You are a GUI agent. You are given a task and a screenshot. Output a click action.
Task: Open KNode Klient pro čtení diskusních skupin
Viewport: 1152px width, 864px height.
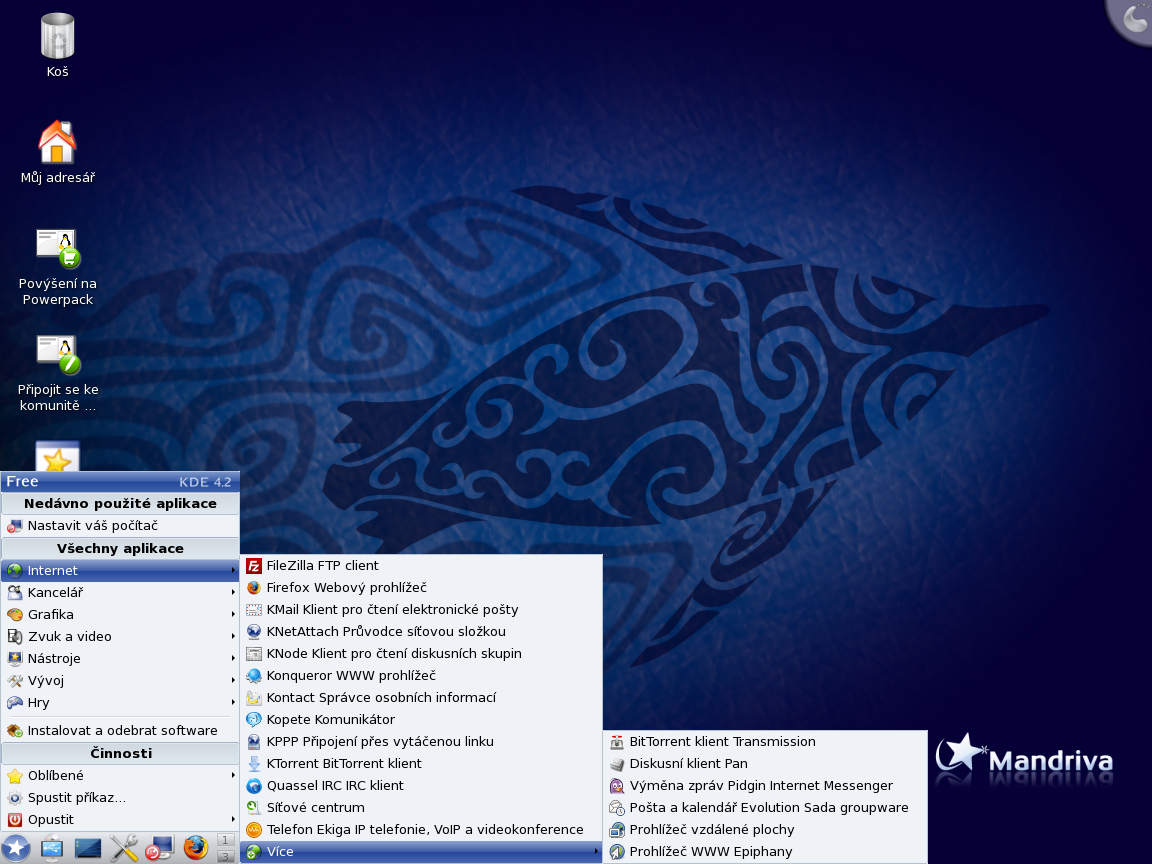[422, 654]
